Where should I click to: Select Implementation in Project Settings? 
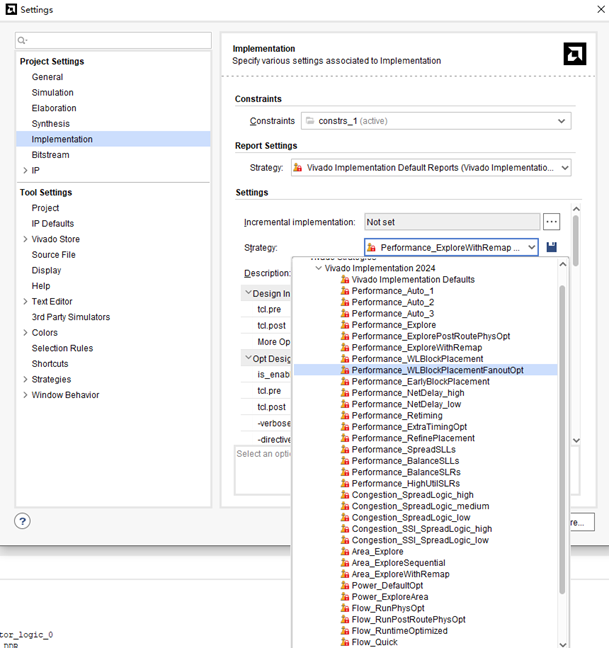point(62,139)
